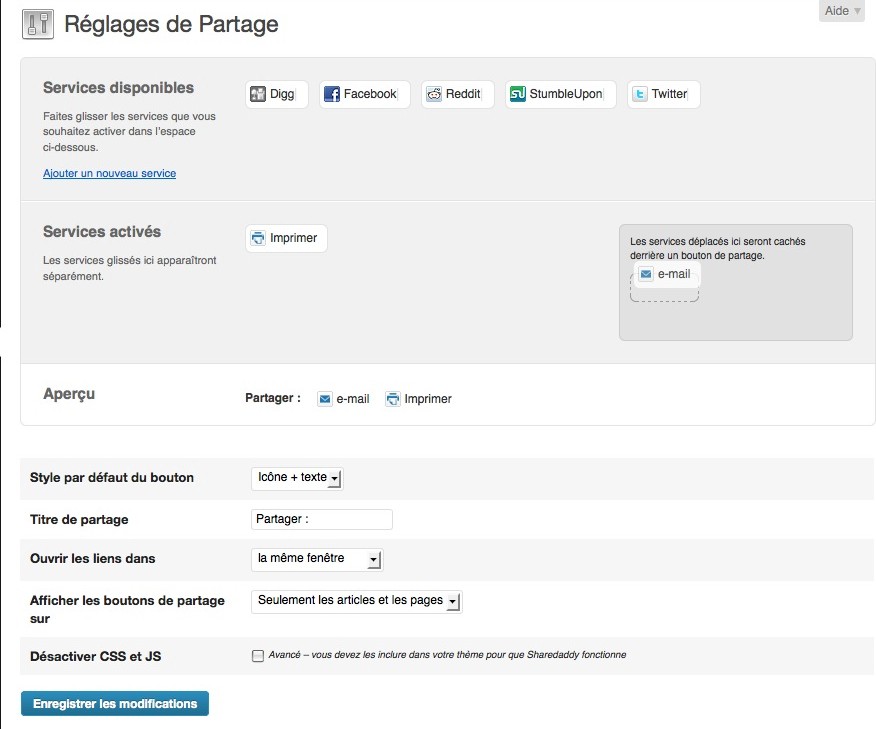Image resolution: width=876 pixels, height=729 pixels.
Task: Pick the StumbleUpon service icon
Action: click(x=518, y=94)
